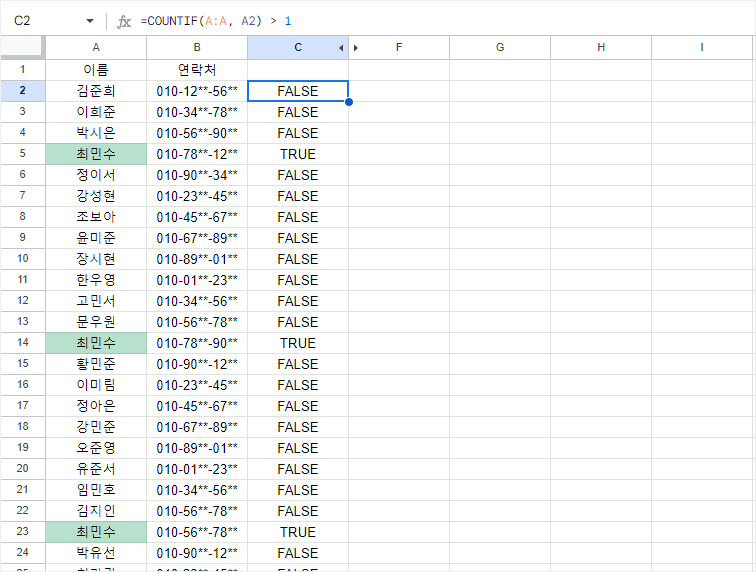The height and width of the screenshot is (572, 756).
Task: Click header cell 이름
Action: click(x=96, y=70)
